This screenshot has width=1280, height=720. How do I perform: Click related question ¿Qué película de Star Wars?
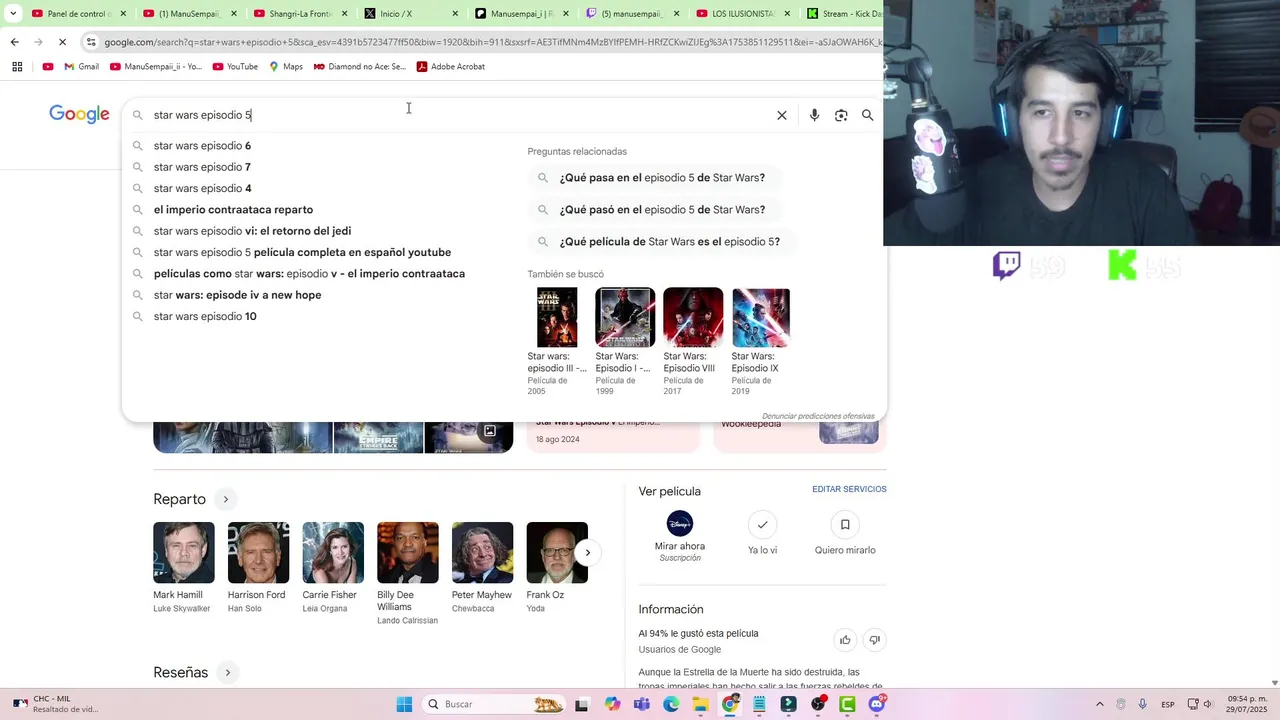click(x=661, y=242)
